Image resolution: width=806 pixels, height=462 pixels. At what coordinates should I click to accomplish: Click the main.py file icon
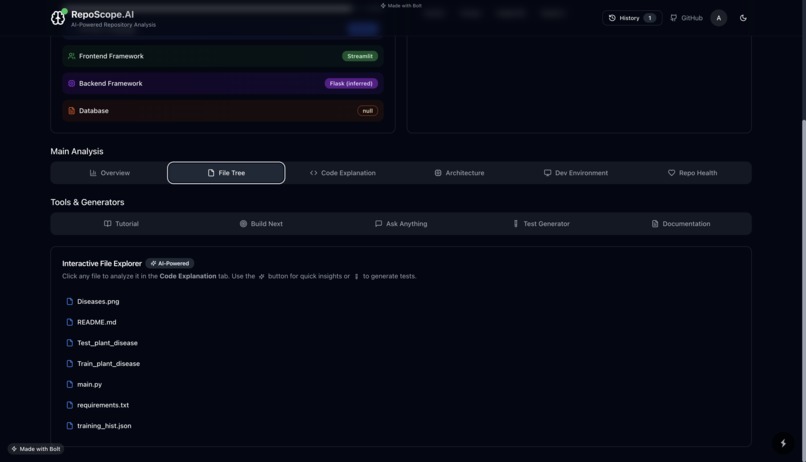pyautogui.click(x=69, y=384)
